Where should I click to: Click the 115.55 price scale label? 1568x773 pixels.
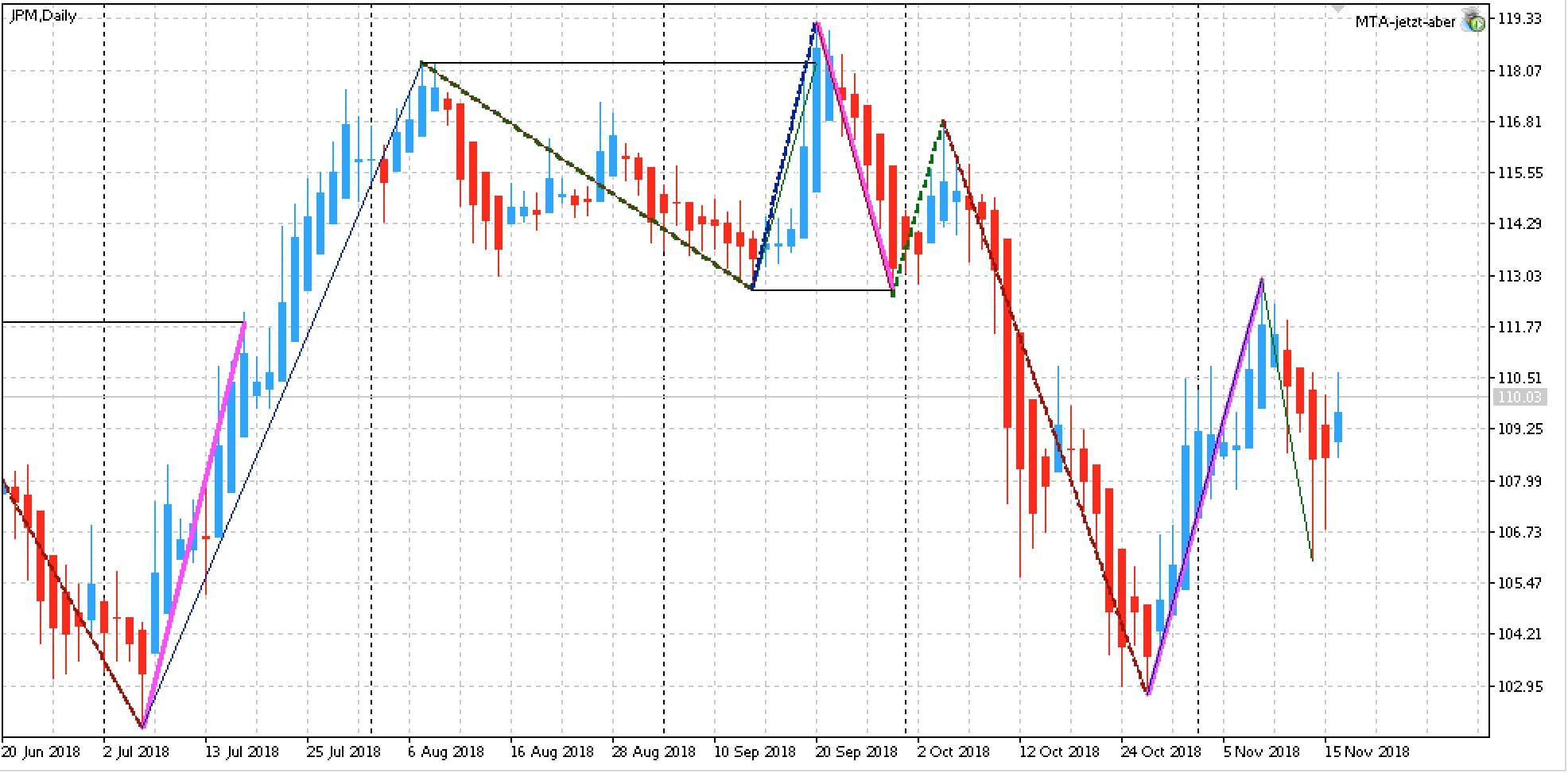[x=1519, y=173]
